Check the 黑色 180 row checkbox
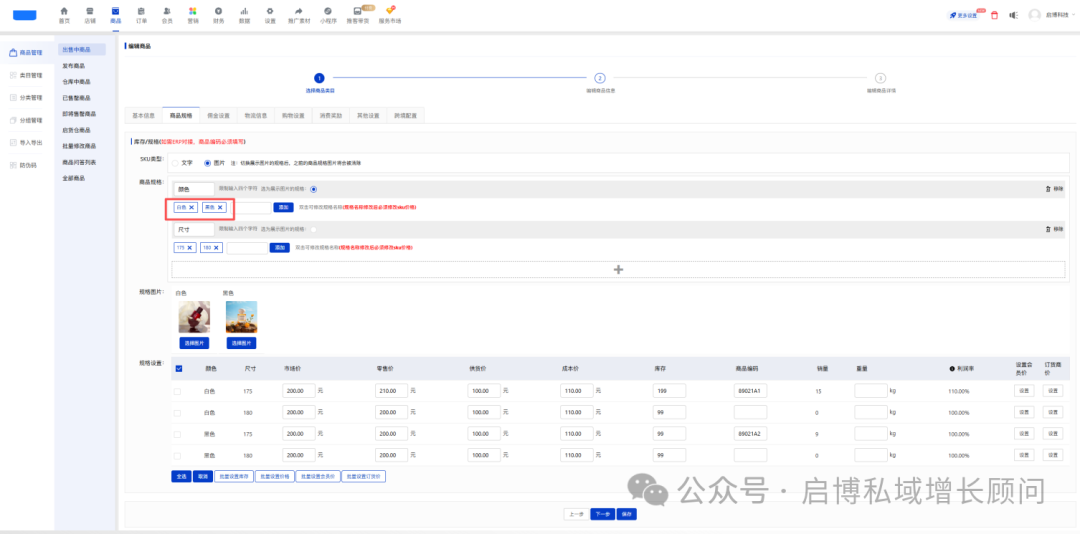The width and height of the screenshot is (1080, 534). (x=177, y=455)
